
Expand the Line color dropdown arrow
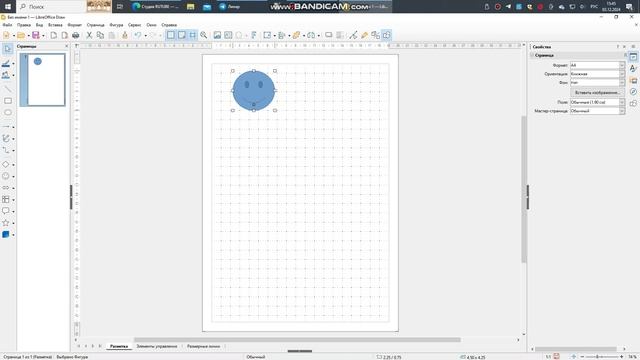[13, 64]
